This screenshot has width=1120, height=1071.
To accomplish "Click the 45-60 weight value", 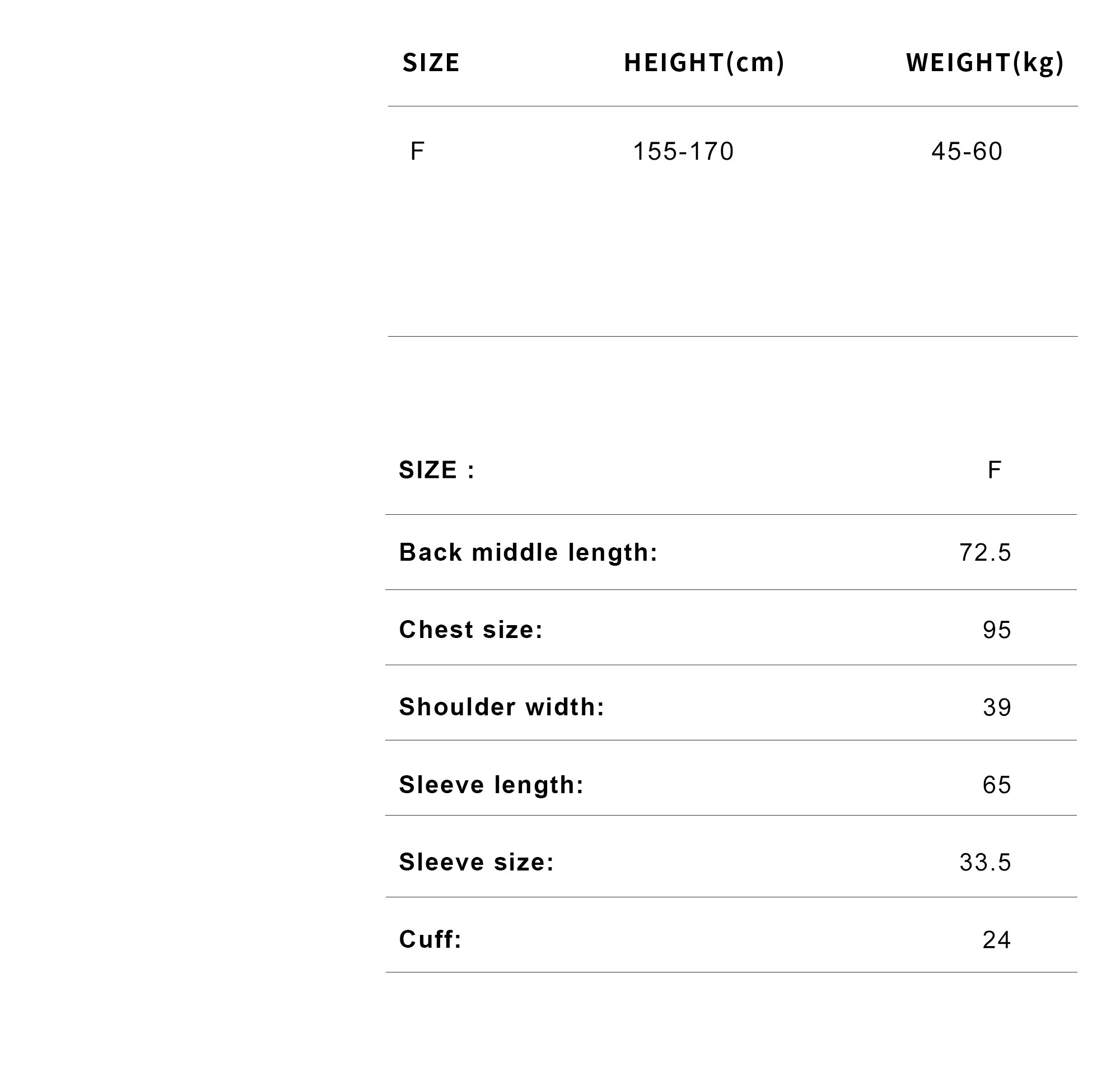I will [x=967, y=151].
